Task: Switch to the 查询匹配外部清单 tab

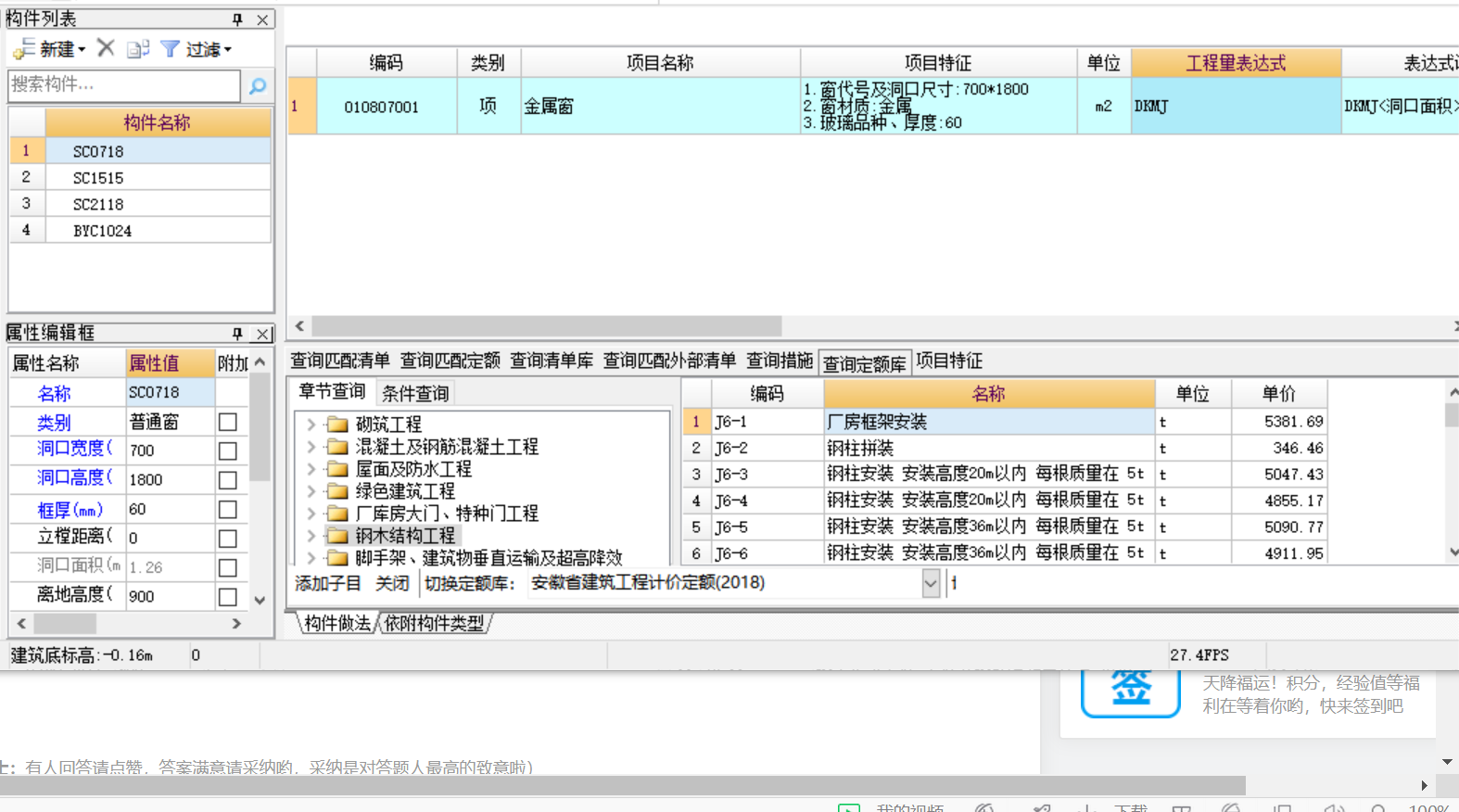Action: 669,361
